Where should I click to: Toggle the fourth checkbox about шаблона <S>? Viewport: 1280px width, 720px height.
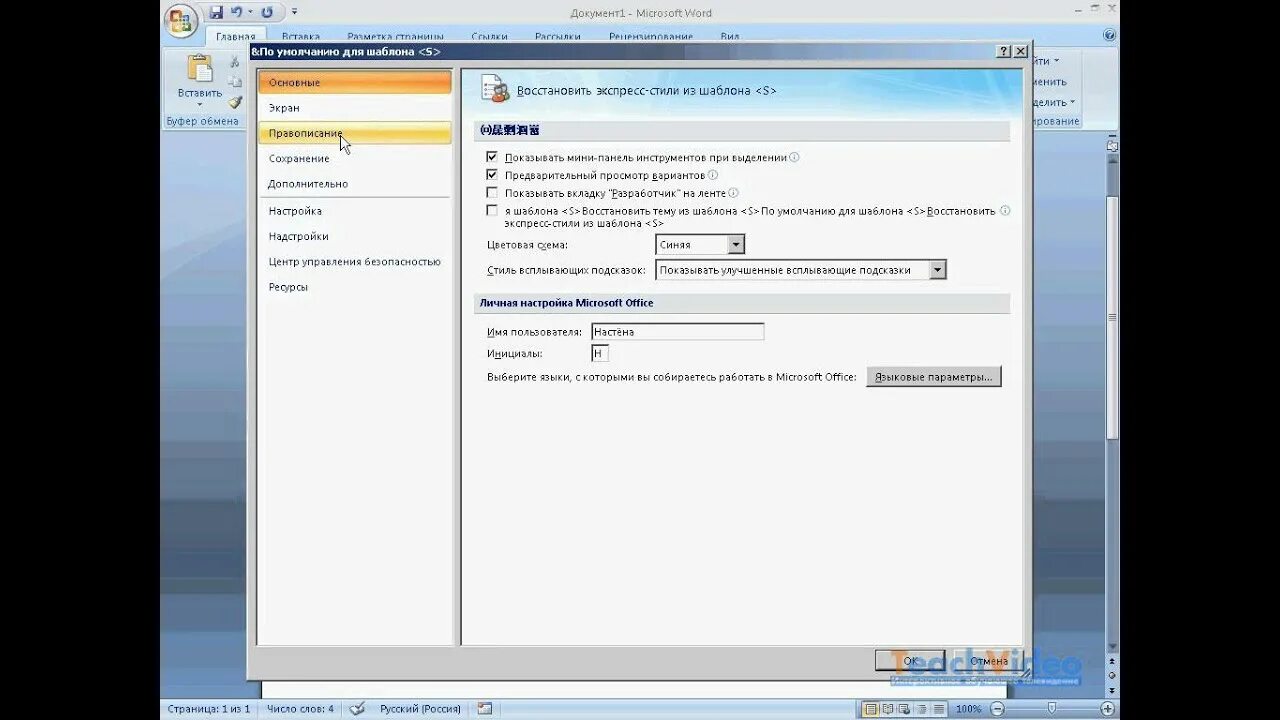click(x=491, y=211)
